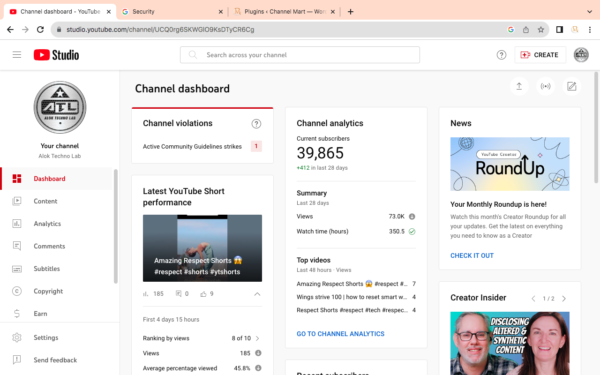Click the go live broadcast icon

tap(545, 86)
